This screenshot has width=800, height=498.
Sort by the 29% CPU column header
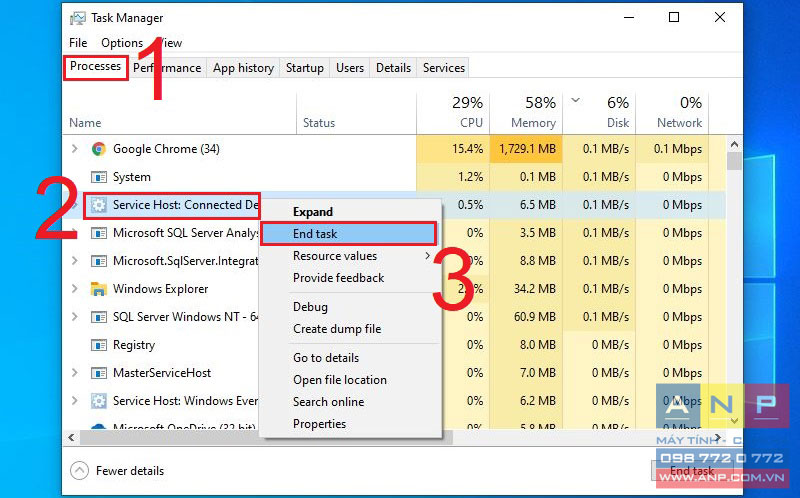tap(453, 113)
